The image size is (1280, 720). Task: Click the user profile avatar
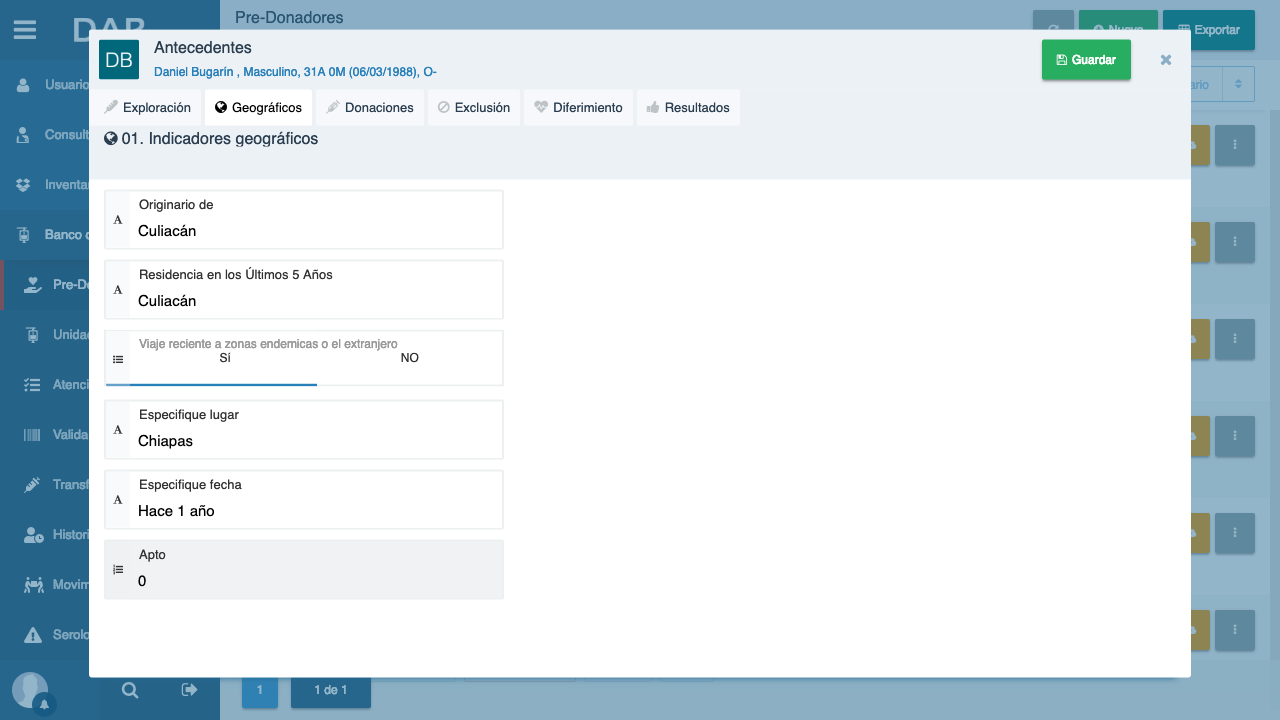[x=29, y=689]
